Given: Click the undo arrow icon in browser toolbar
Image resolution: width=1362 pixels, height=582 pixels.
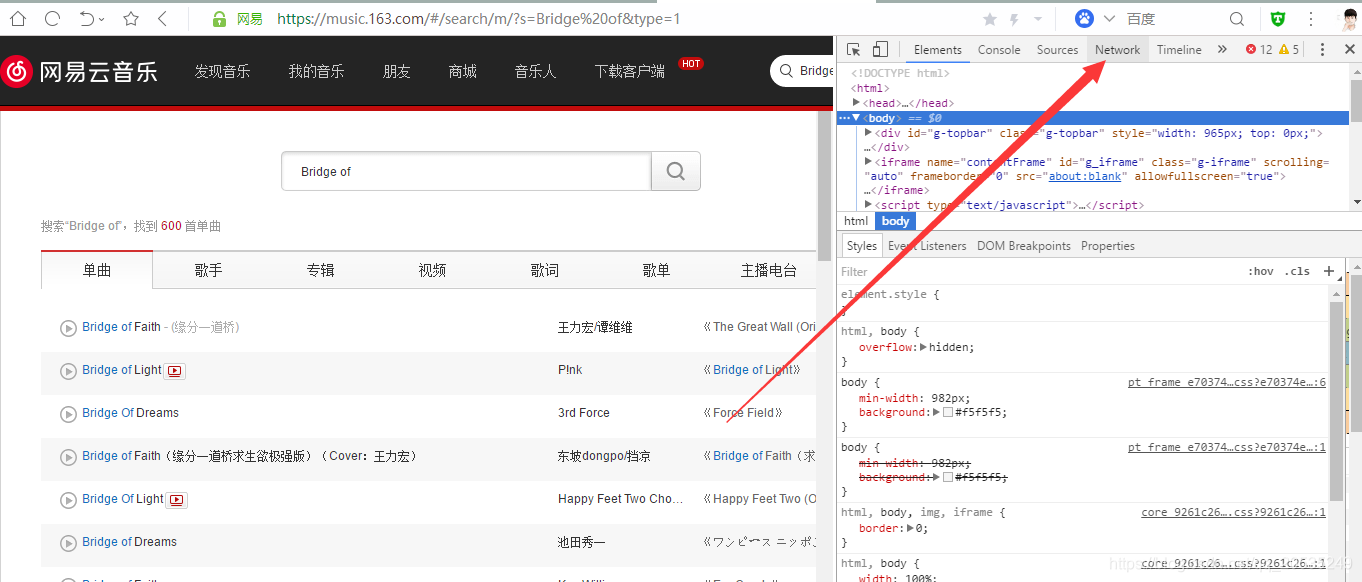Looking at the screenshot, I should tap(87, 19).
